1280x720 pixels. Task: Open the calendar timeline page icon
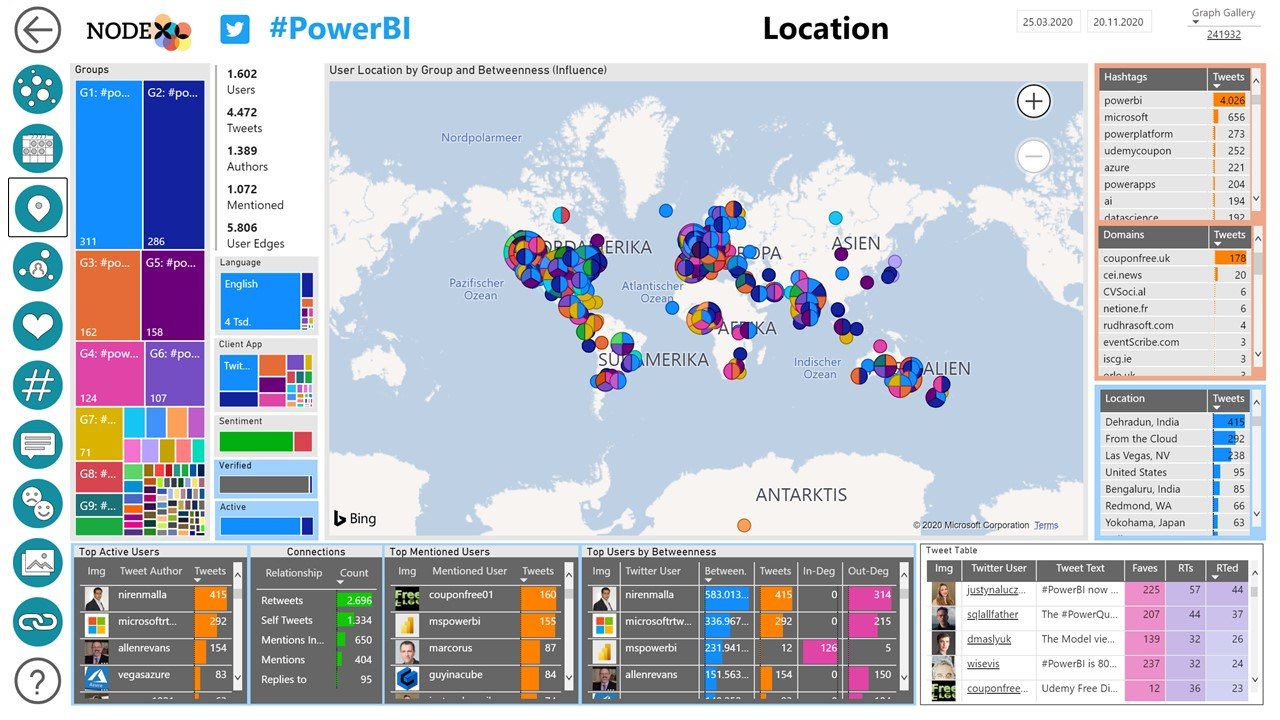pyautogui.click(x=38, y=148)
